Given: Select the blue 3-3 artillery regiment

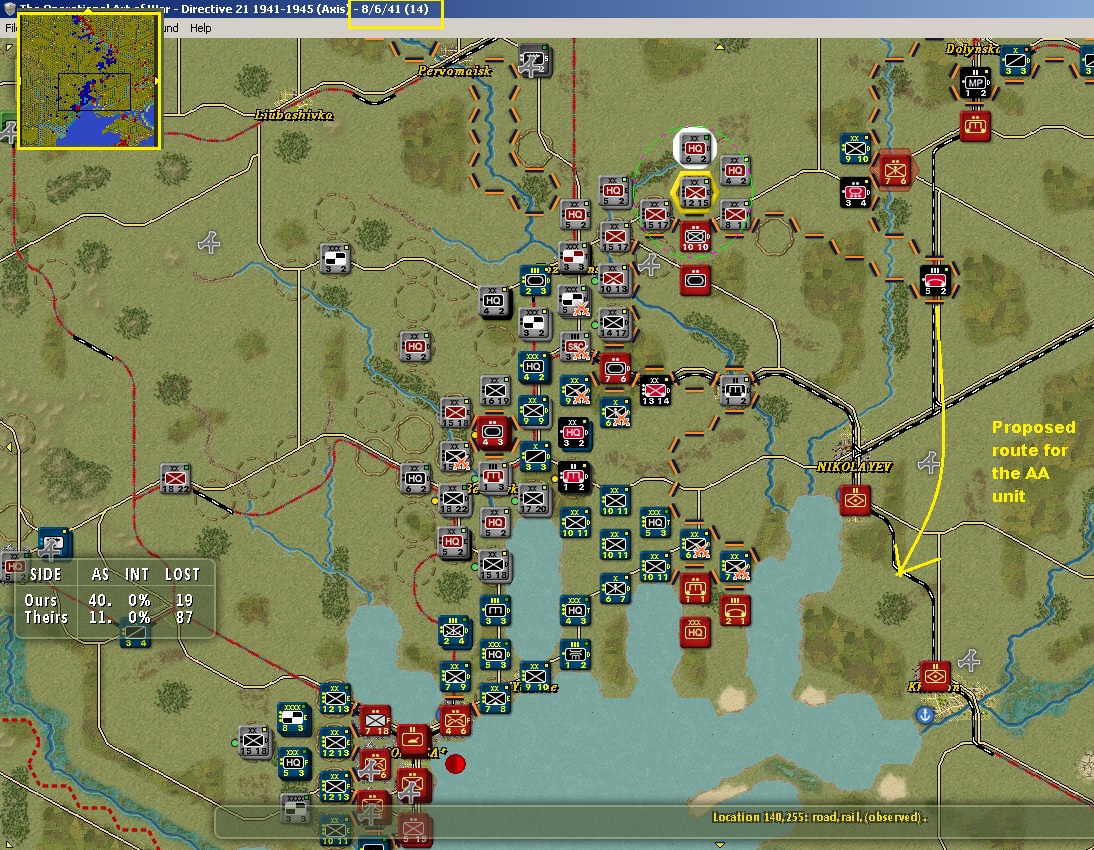Looking at the screenshot, I should click(495, 611).
